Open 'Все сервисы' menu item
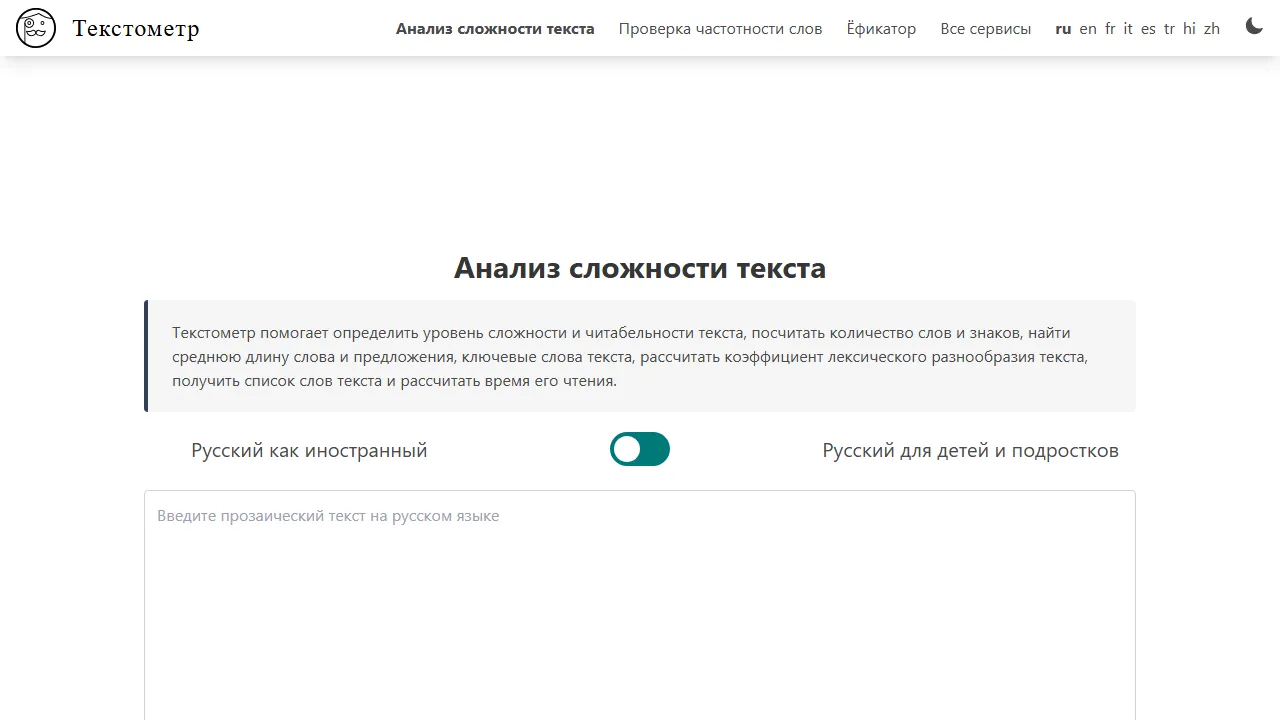Viewport: 1280px width, 720px height. (986, 29)
